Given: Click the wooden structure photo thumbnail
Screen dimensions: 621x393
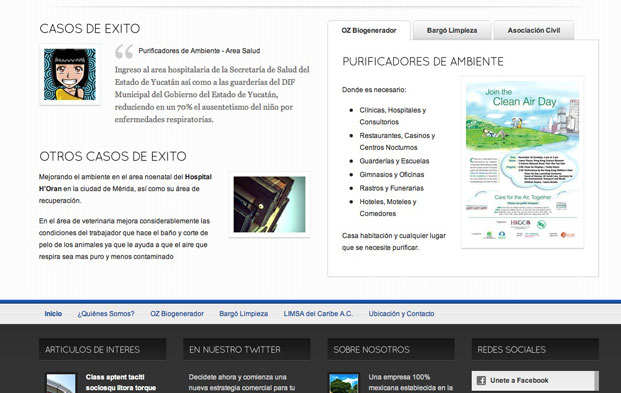Looking at the screenshot, I should coord(269,204).
